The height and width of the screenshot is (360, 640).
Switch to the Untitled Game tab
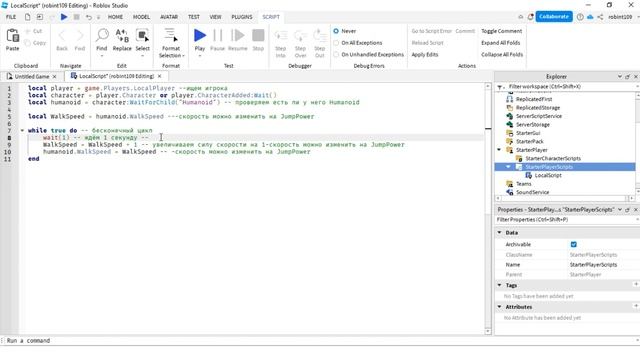(32, 76)
